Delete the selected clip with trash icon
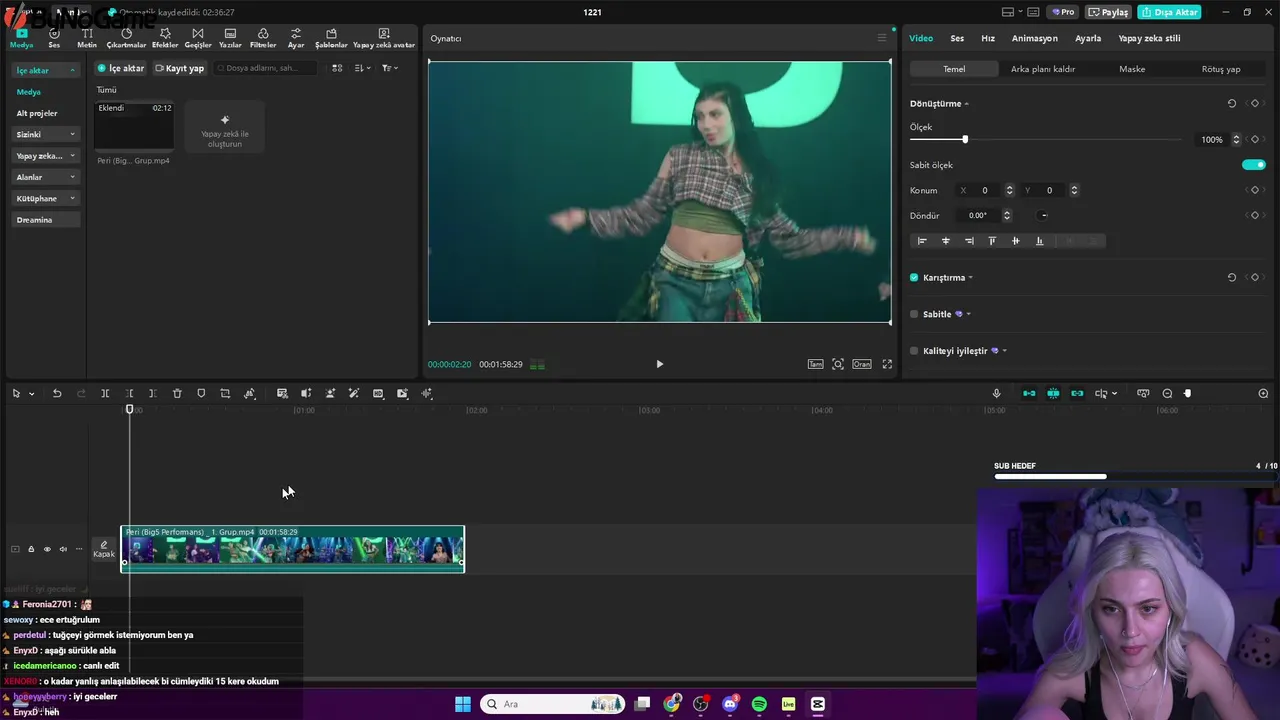This screenshot has height=720, width=1280. [x=177, y=393]
